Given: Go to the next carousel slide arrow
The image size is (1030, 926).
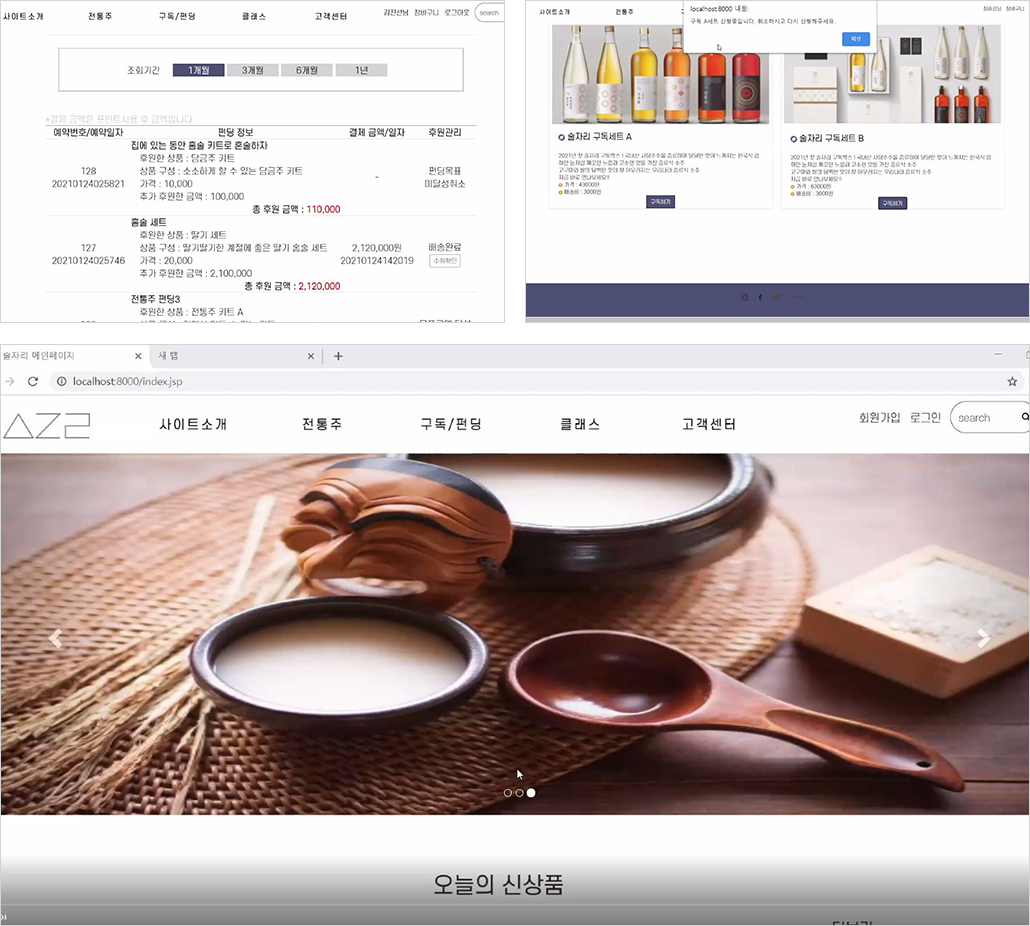Looking at the screenshot, I should click(x=983, y=638).
